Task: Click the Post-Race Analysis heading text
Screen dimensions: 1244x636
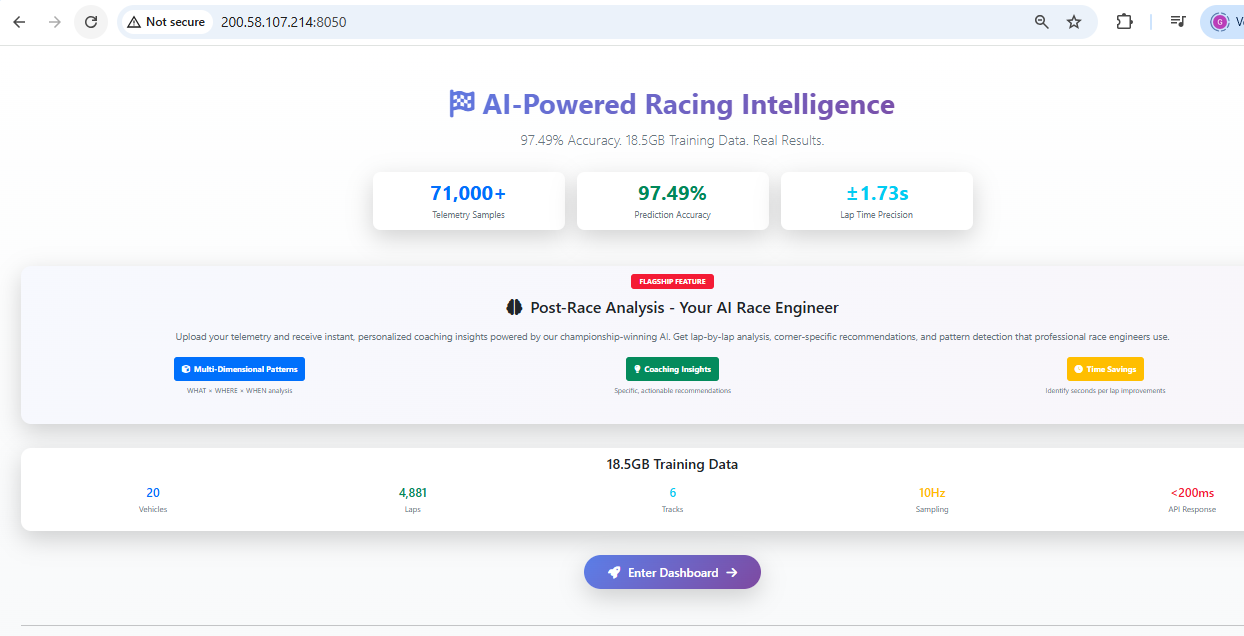Action: 684,308
